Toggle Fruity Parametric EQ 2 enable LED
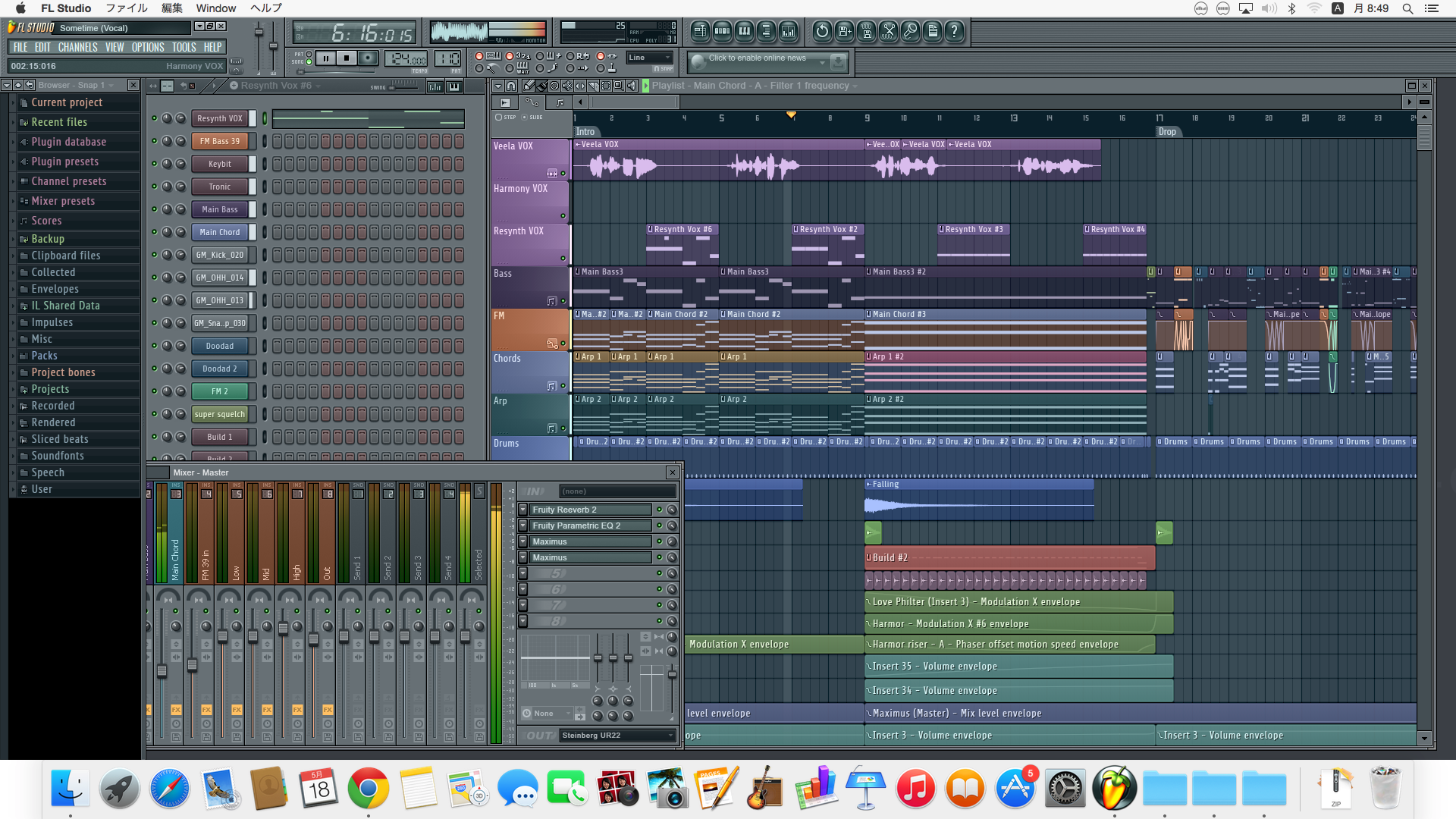Screen dimensions: 1456x819 click(659, 526)
